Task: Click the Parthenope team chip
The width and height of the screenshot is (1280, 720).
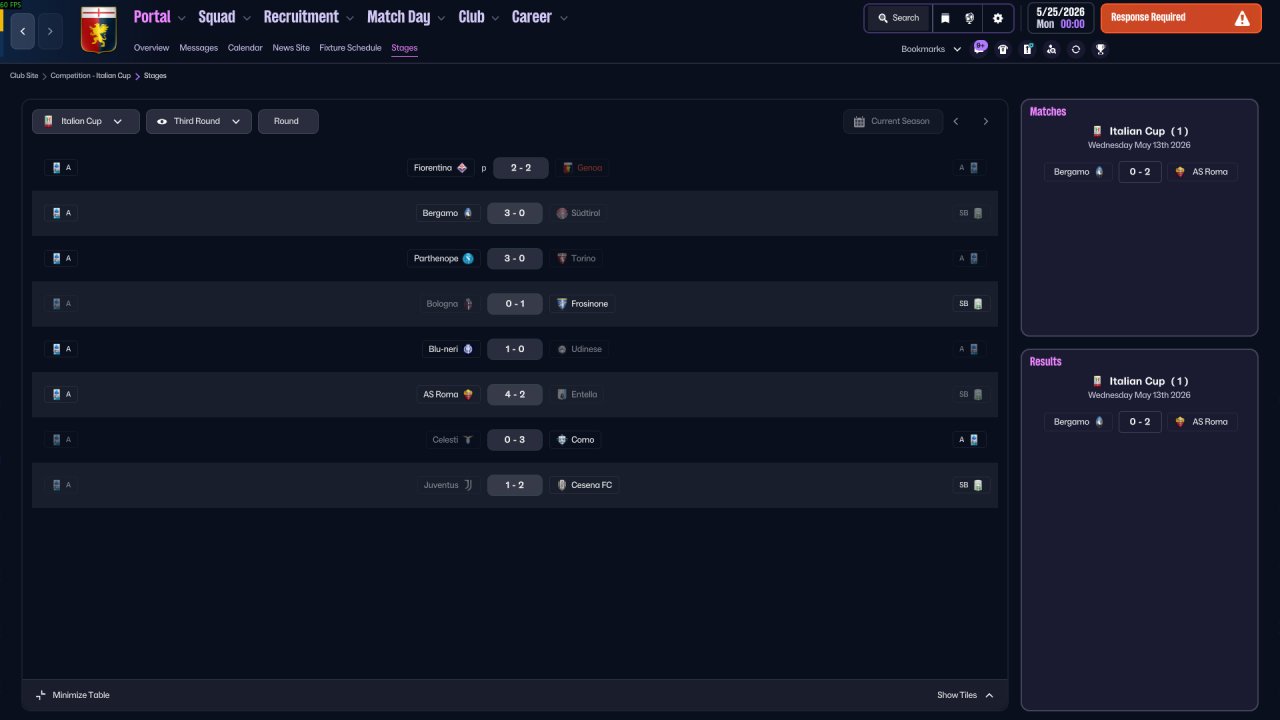Action: coord(444,258)
